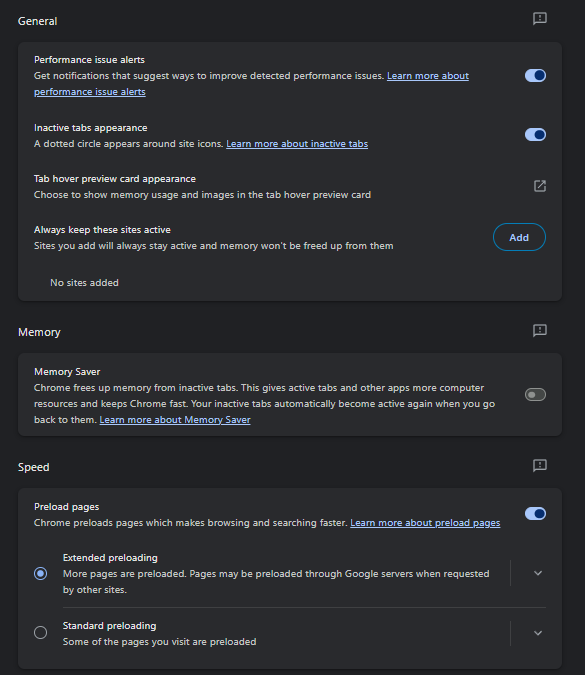
Task: Expand Standard preloading details chevron
Action: click(x=538, y=633)
